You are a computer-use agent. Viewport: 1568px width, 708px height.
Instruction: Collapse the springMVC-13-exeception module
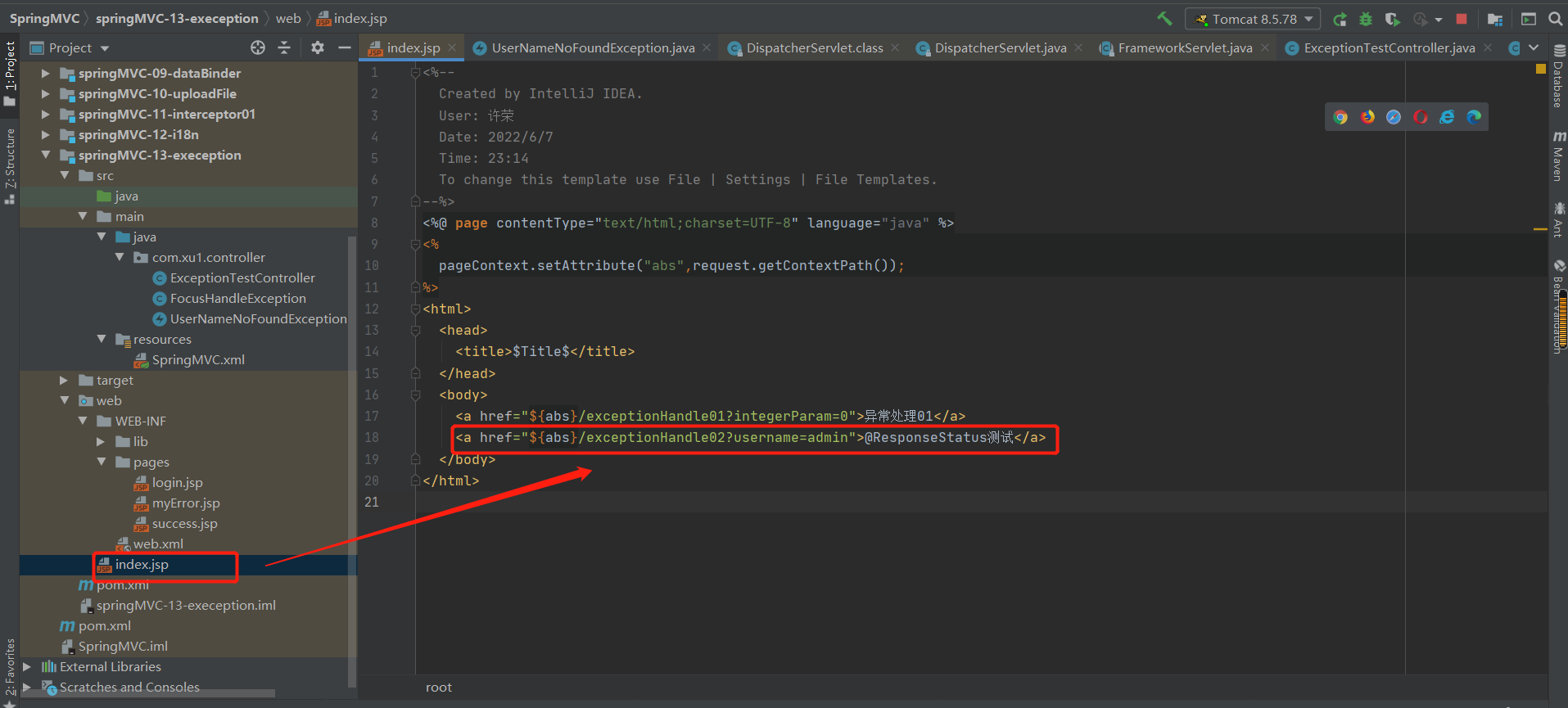[x=46, y=155]
